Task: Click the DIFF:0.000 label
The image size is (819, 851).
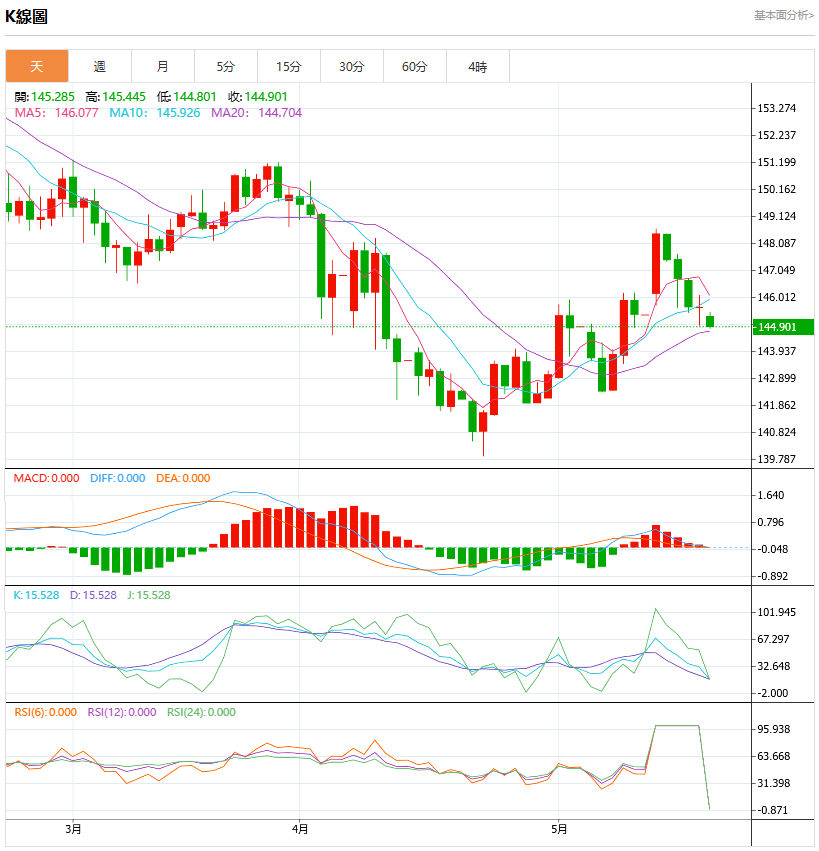Action: pyautogui.click(x=118, y=478)
